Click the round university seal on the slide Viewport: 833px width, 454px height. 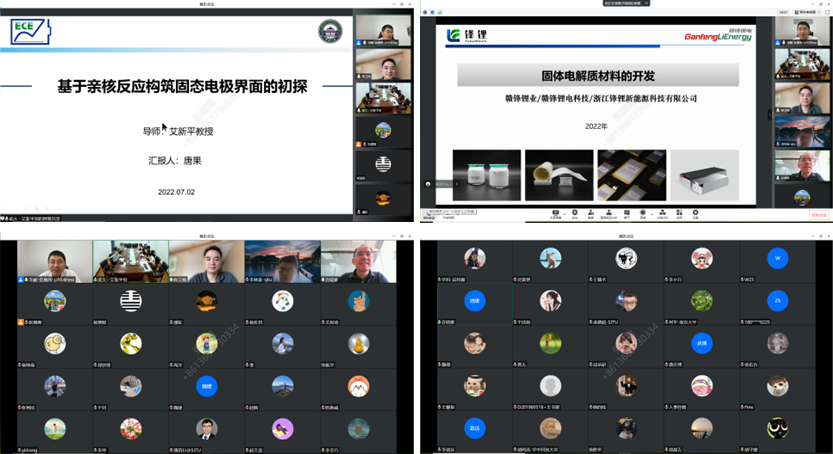(x=330, y=31)
